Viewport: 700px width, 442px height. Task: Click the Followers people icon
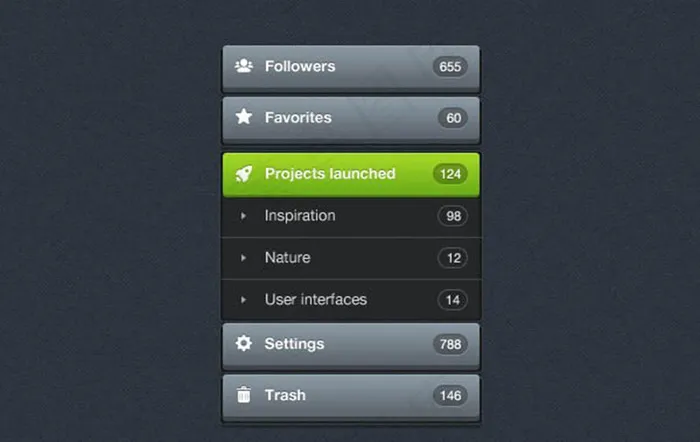(244, 66)
